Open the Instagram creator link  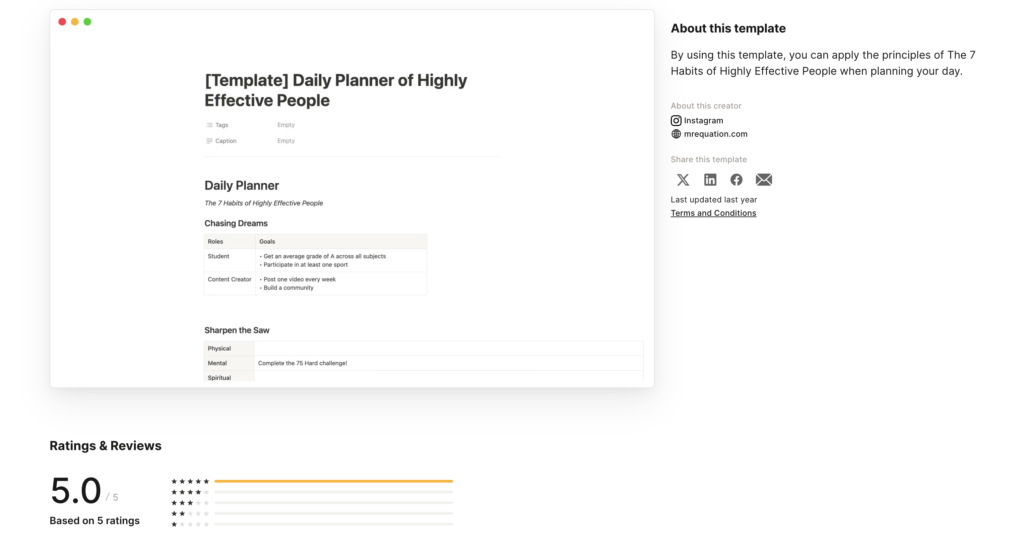click(703, 120)
